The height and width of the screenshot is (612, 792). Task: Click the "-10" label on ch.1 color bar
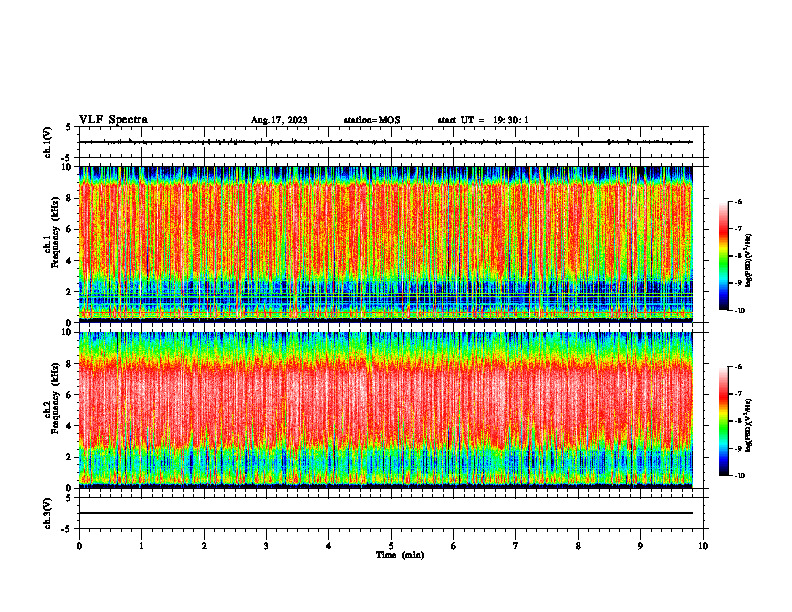(x=740, y=311)
